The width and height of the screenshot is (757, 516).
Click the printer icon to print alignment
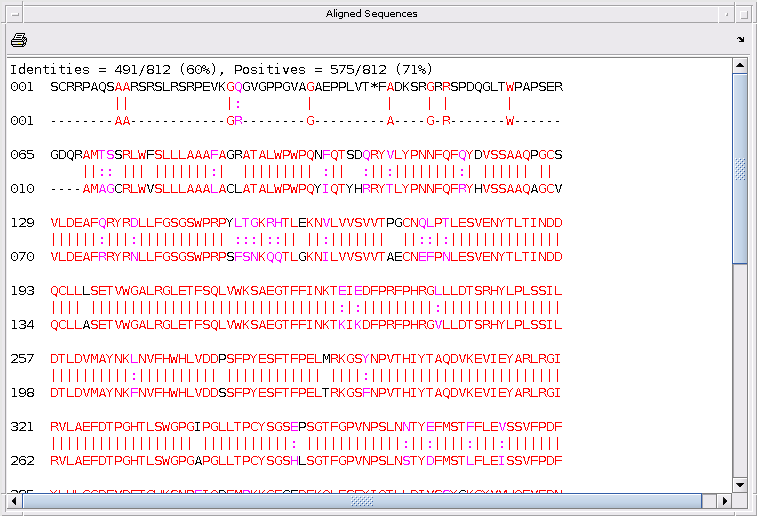point(19,40)
